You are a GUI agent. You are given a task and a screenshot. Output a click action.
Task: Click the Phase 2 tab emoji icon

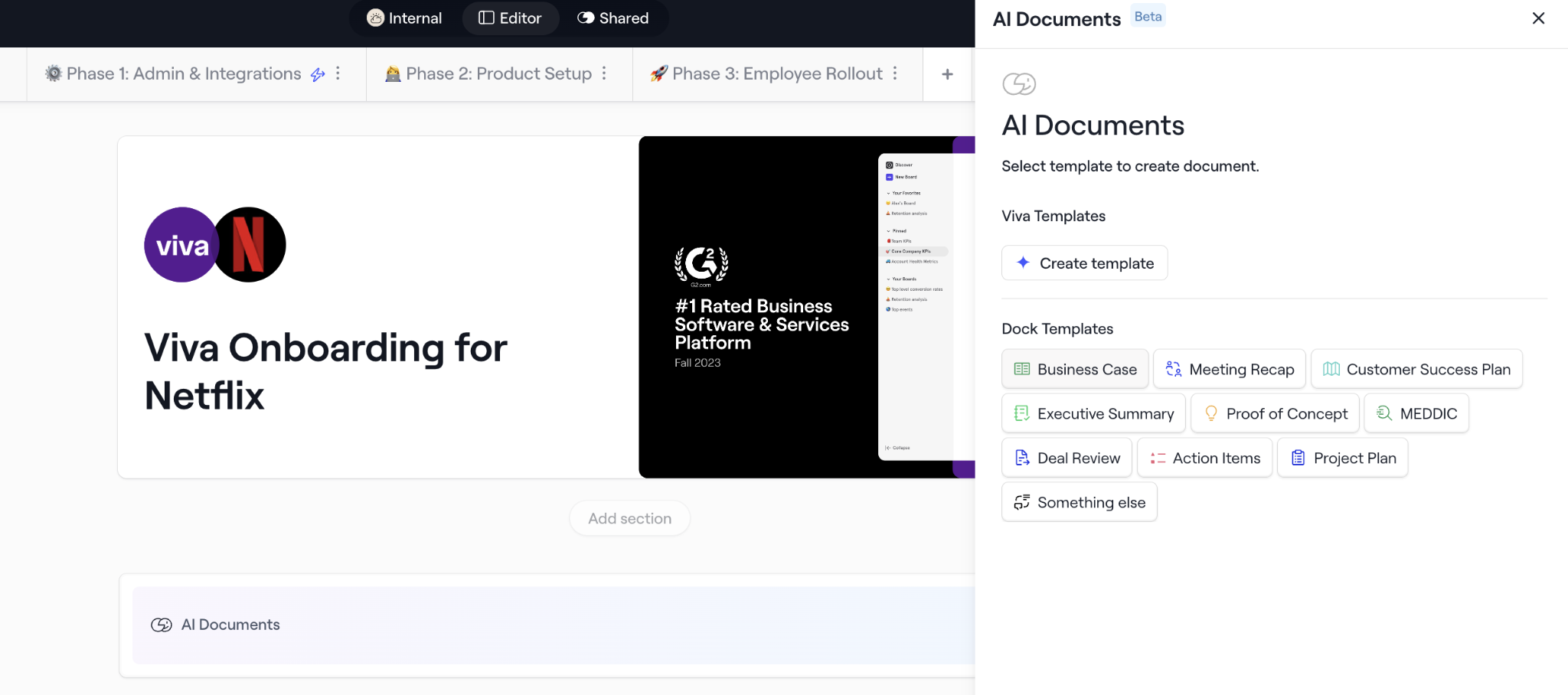(x=393, y=73)
